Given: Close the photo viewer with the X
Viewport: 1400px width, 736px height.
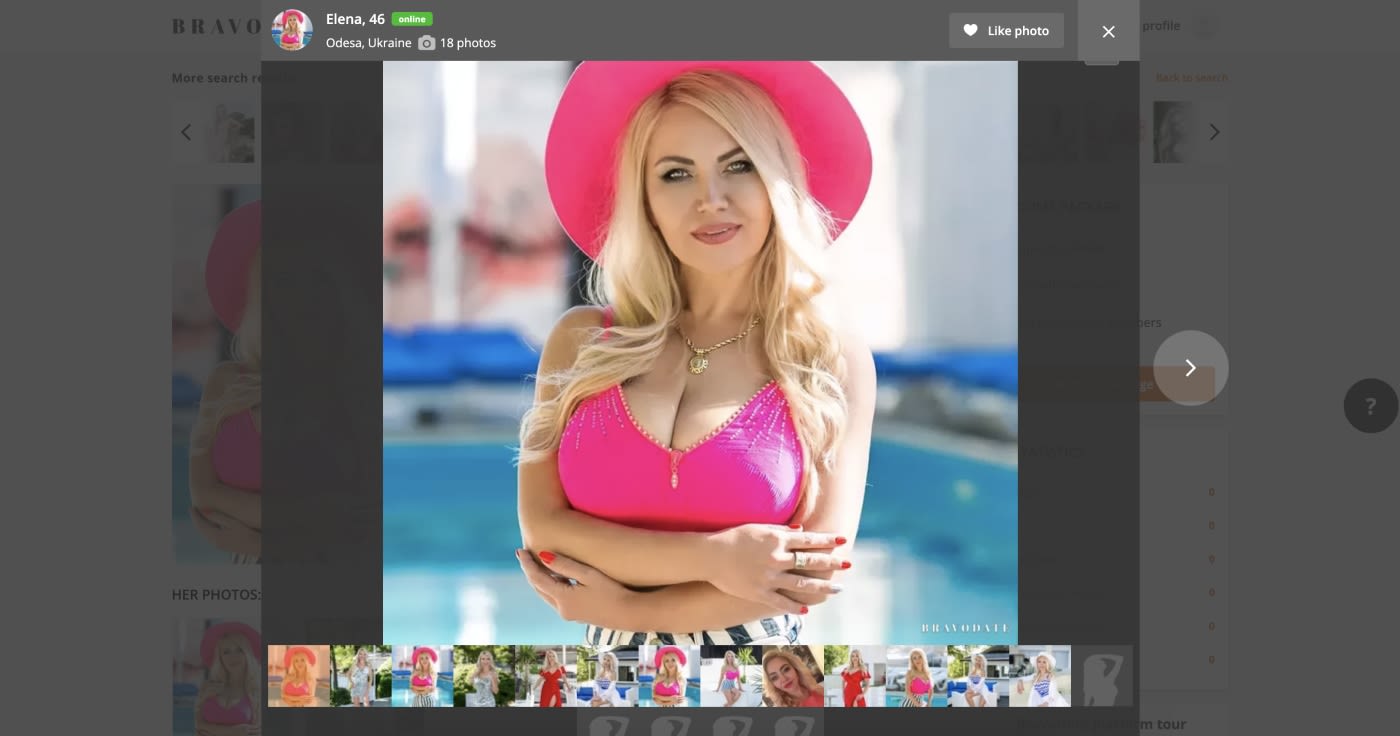Looking at the screenshot, I should tap(1108, 31).
